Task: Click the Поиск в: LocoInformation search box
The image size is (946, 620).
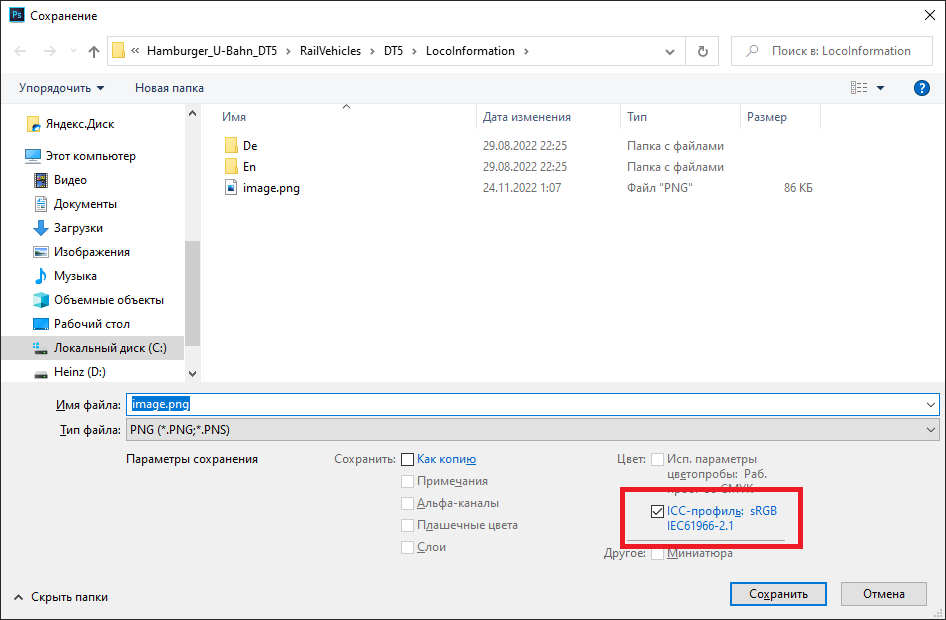Action: [x=832, y=51]
